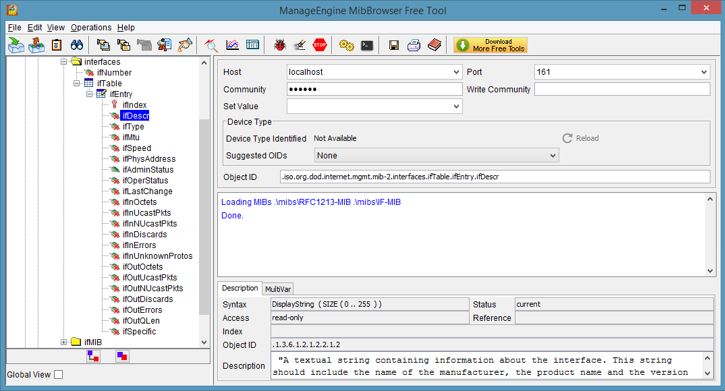Select ifInOctets in the MIB tree
The width and height of the screenshot is (725, 391).
139,202
